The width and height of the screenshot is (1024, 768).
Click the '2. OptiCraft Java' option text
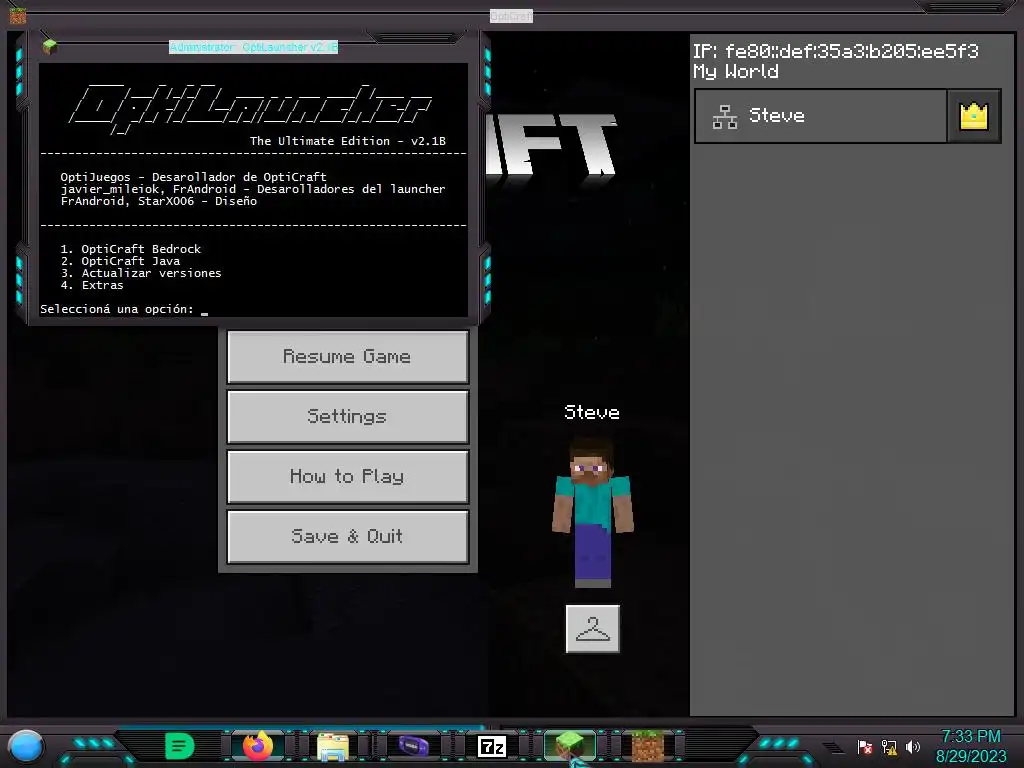[120, 261]
